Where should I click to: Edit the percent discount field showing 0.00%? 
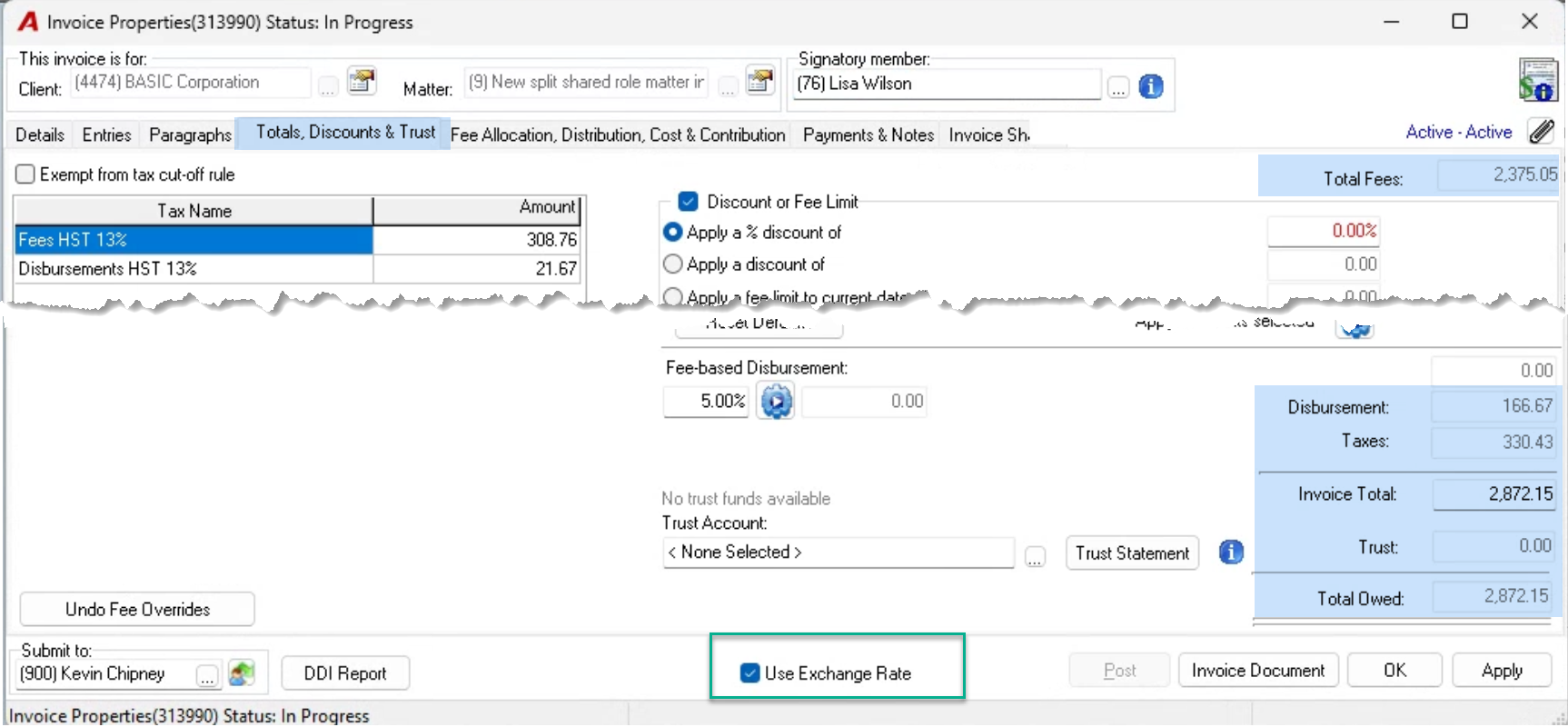click(x=1324, y=231)
